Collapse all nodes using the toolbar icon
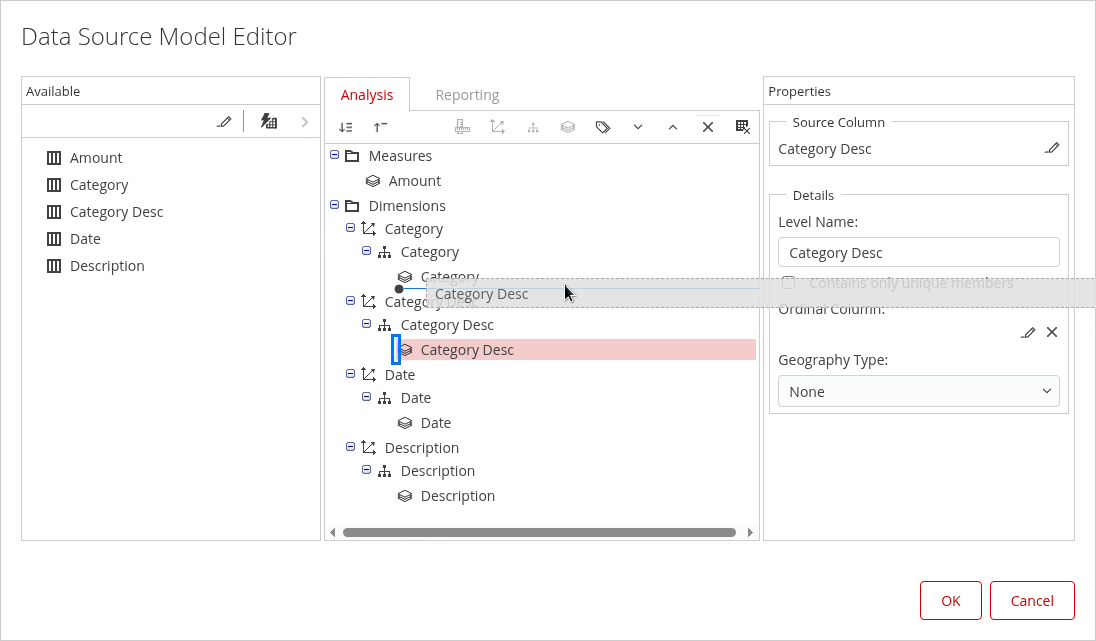The width and height of the screenshot is (1096, 641). (380, 127)
